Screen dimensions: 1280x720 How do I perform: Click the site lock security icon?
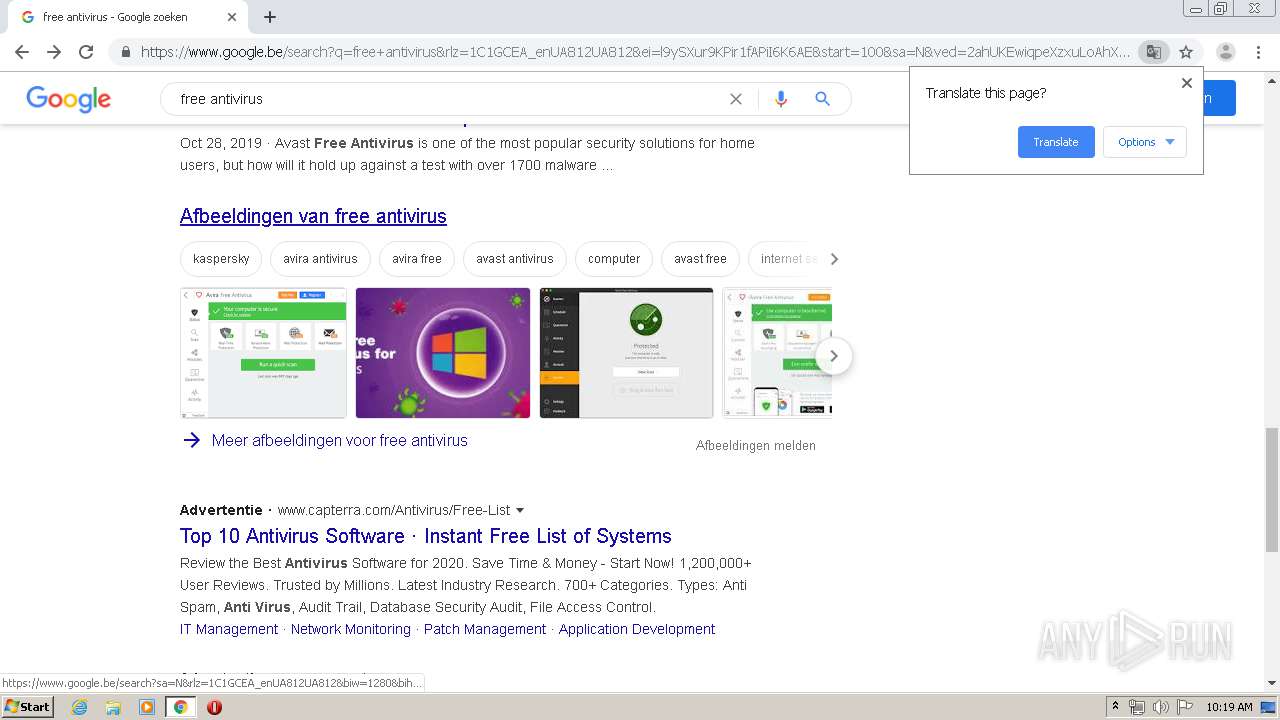click(125, 52)
